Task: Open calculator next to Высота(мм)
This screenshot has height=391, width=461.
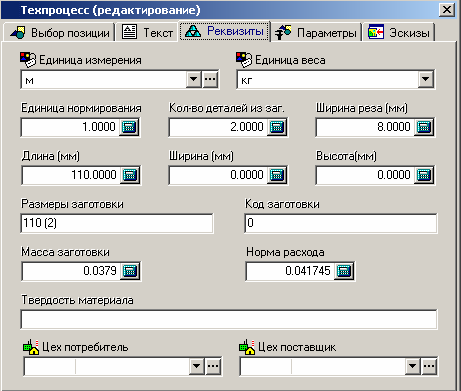Action: (x=424, y=175)
